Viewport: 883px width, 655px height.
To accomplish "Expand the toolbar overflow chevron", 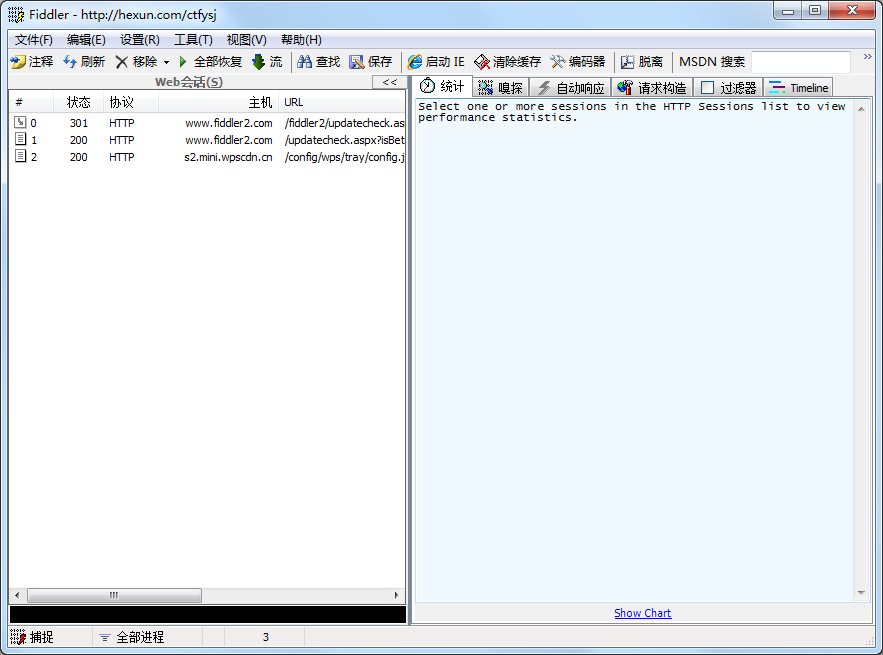I will coord(869,57).
